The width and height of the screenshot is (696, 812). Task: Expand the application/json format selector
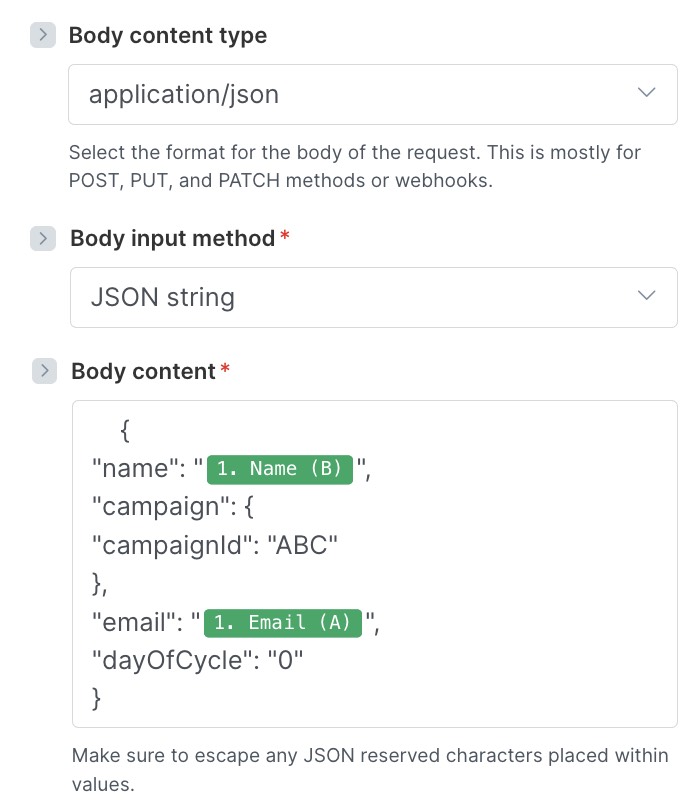(372, 93)
